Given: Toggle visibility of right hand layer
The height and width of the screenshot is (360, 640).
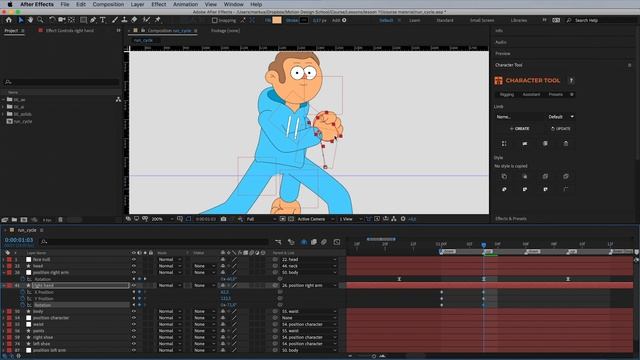Looking at the screenshot, I should (134, 285).
